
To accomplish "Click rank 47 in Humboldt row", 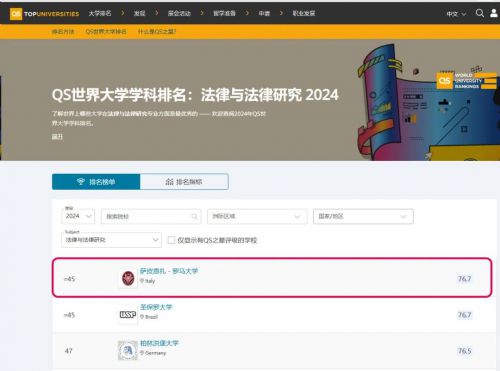I will coord(69,351).
